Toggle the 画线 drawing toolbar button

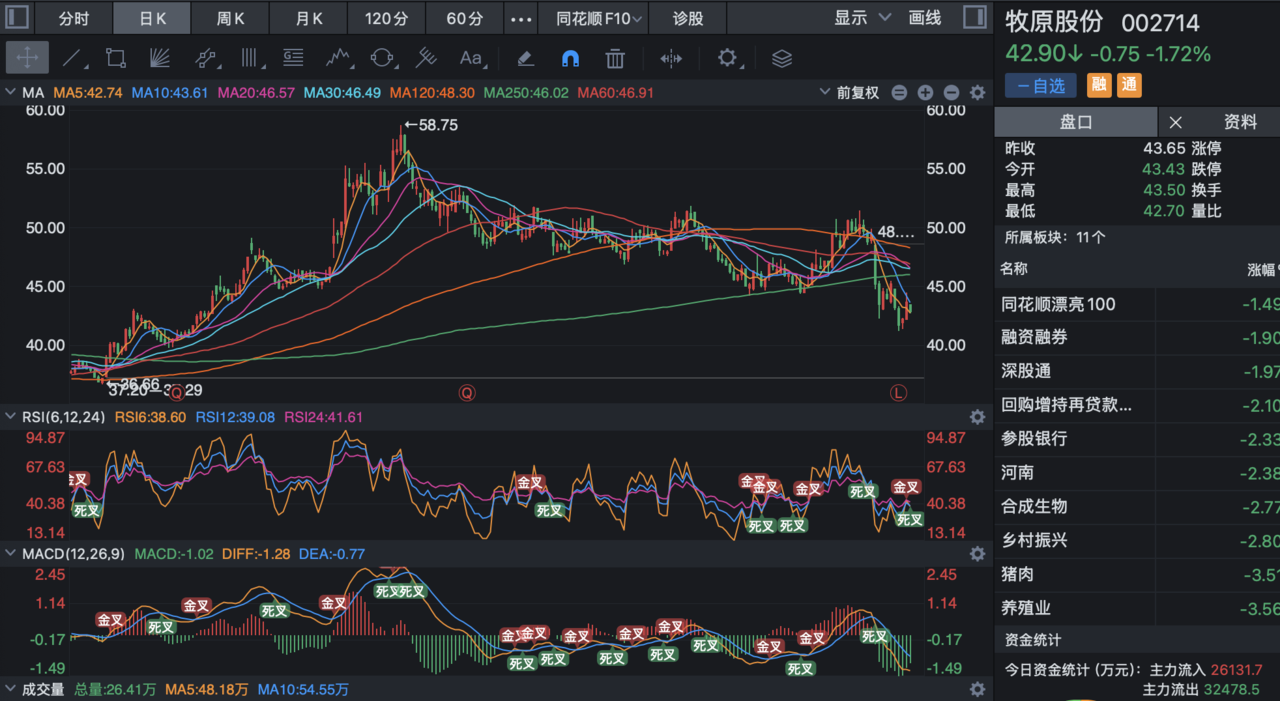[925, 18]
